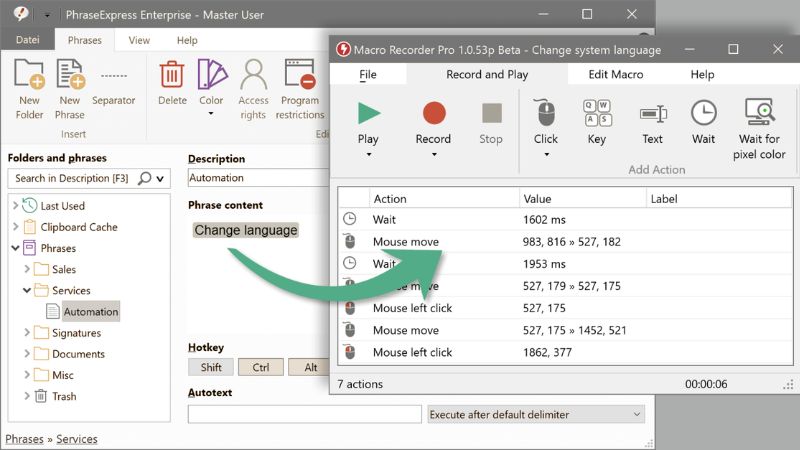The height and width of the screenshot is (450, 800).
Task: Select the Record and Play tab
Action: (x=487, y=74)
